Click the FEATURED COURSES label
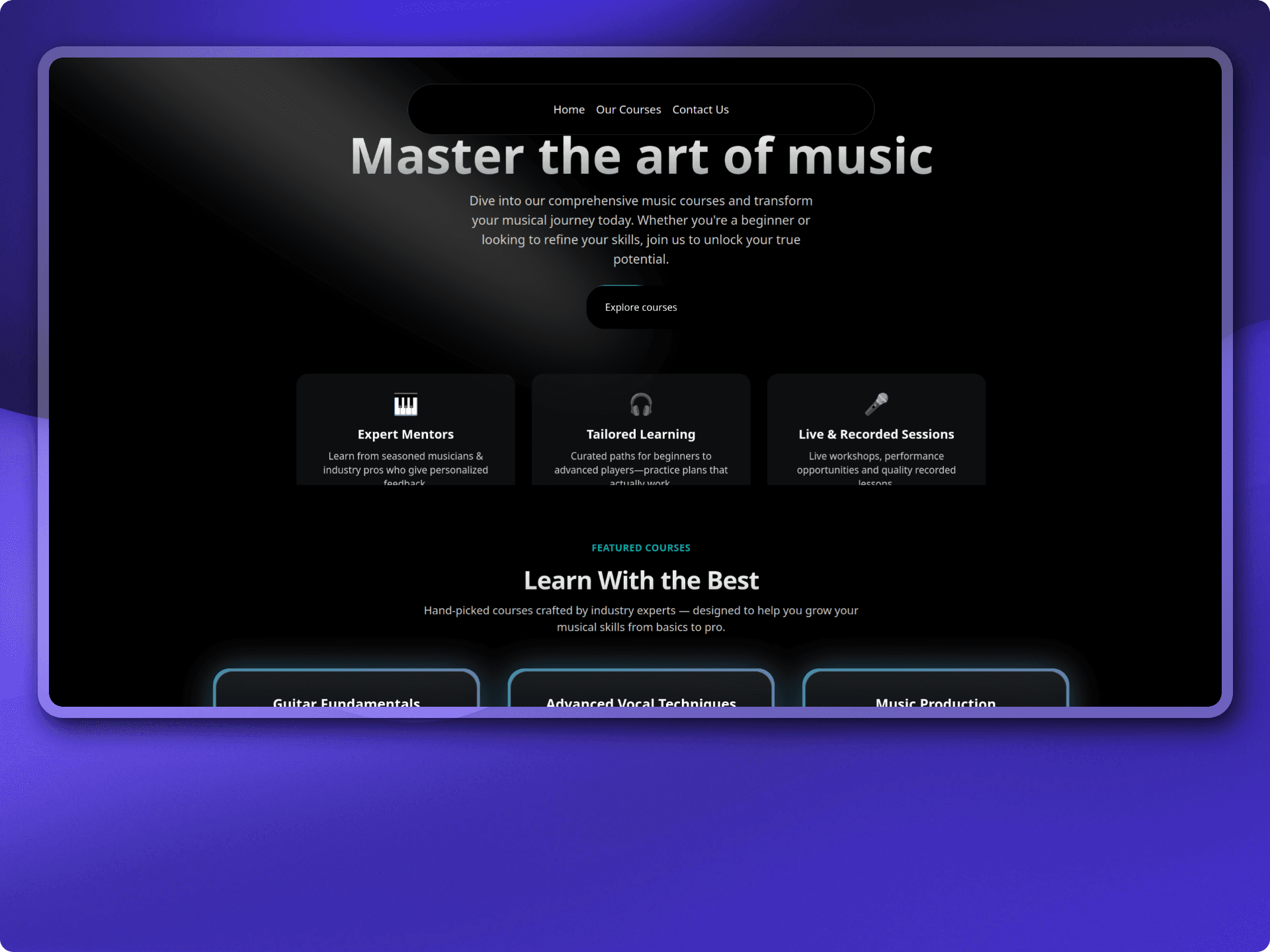1270x952 pixels. point(641,548)
